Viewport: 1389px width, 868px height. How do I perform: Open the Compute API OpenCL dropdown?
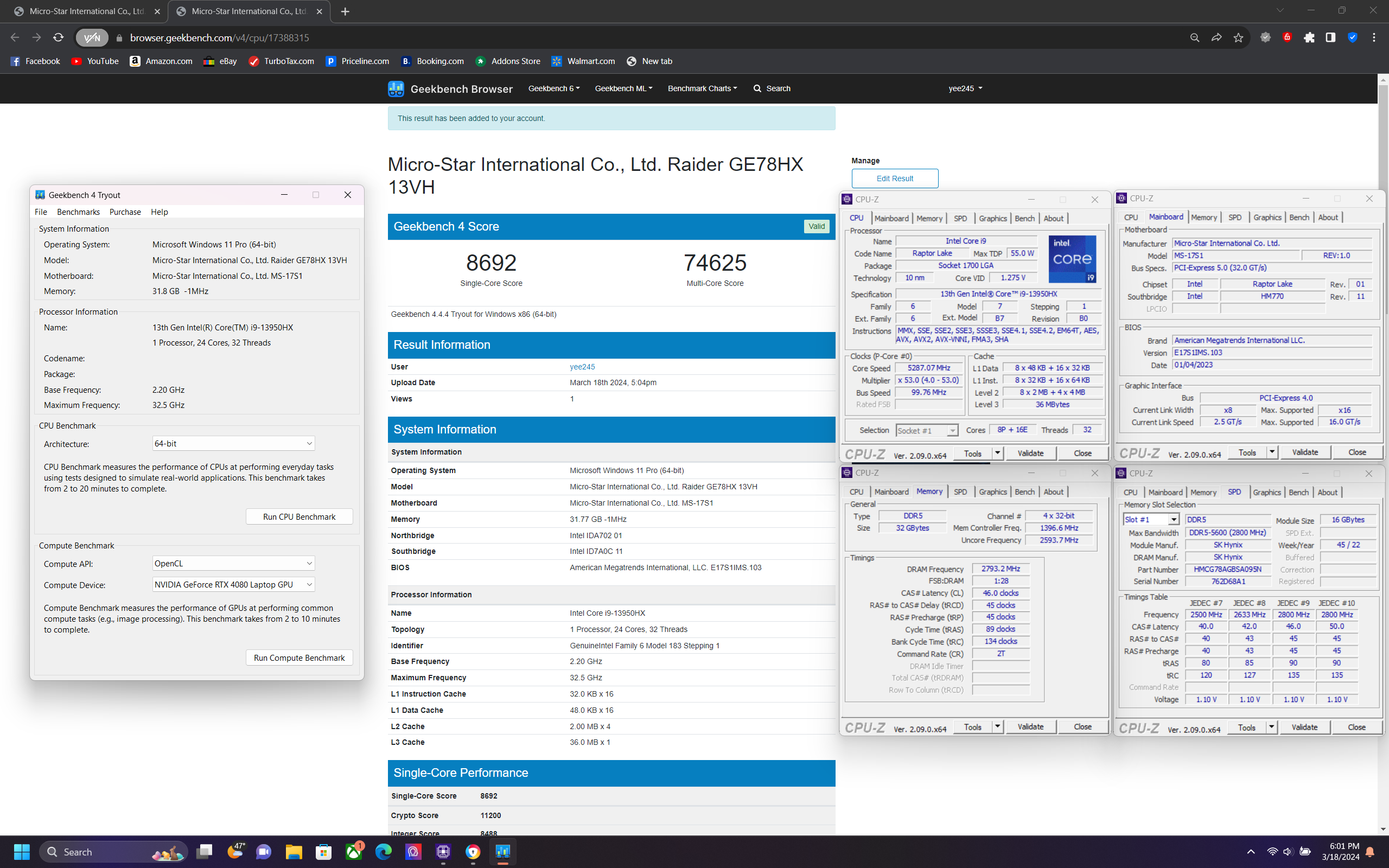pos(234,563)
